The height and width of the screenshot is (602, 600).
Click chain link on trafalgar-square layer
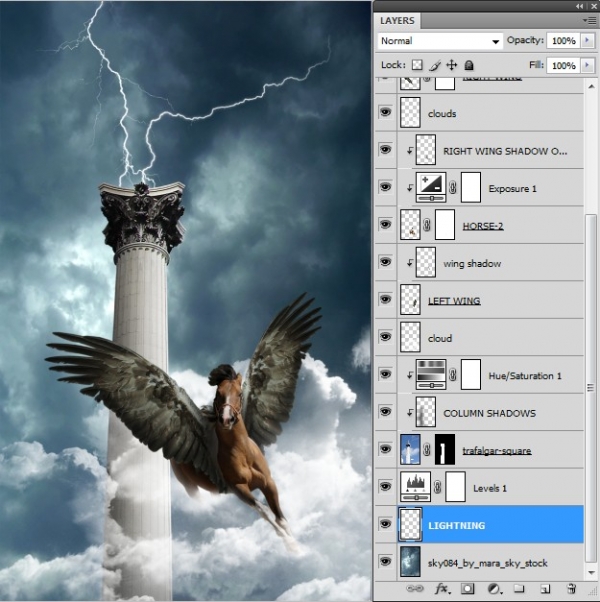point(427,450)
